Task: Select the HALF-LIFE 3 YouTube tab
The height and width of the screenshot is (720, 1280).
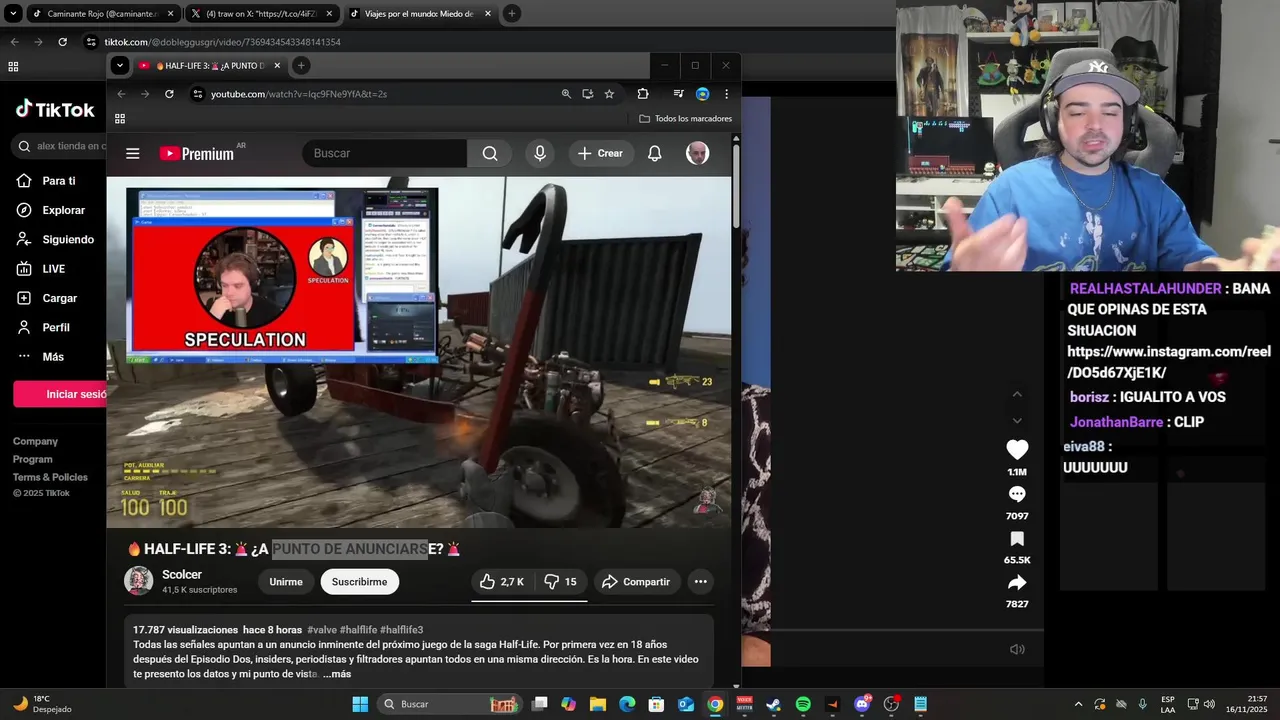Action: click(211, 66)
